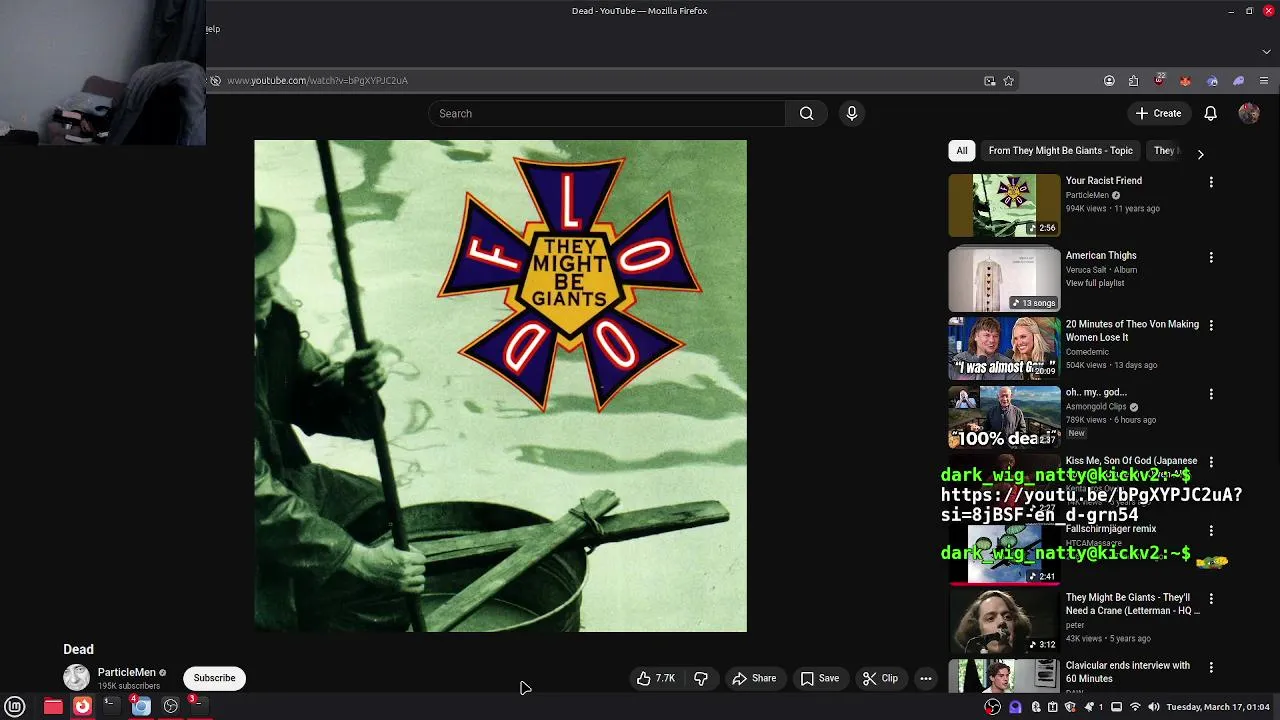Click View full playlist link

pyautogui.click(x=1095, y=283)
